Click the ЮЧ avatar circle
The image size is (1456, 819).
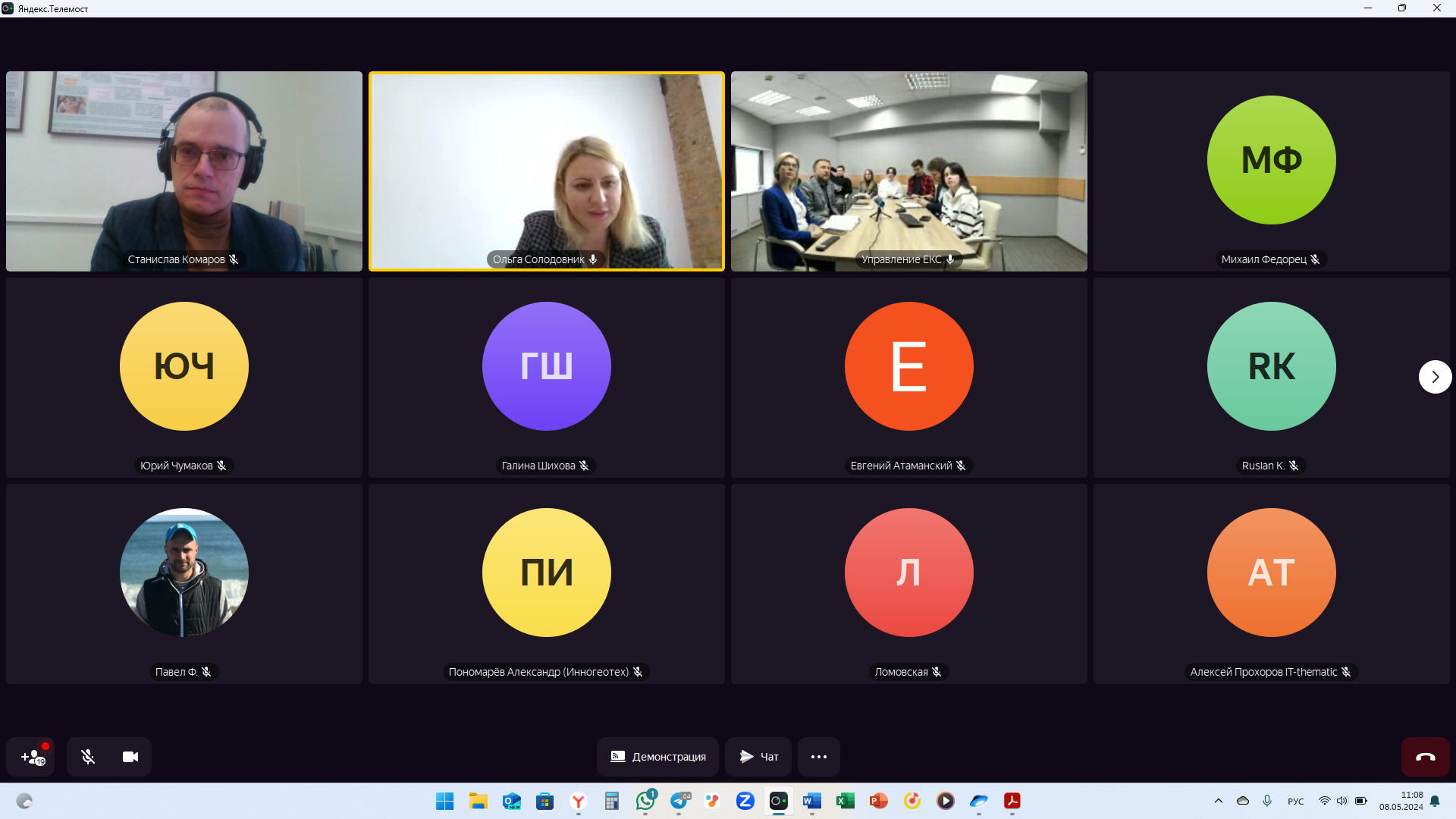point(184,366)
